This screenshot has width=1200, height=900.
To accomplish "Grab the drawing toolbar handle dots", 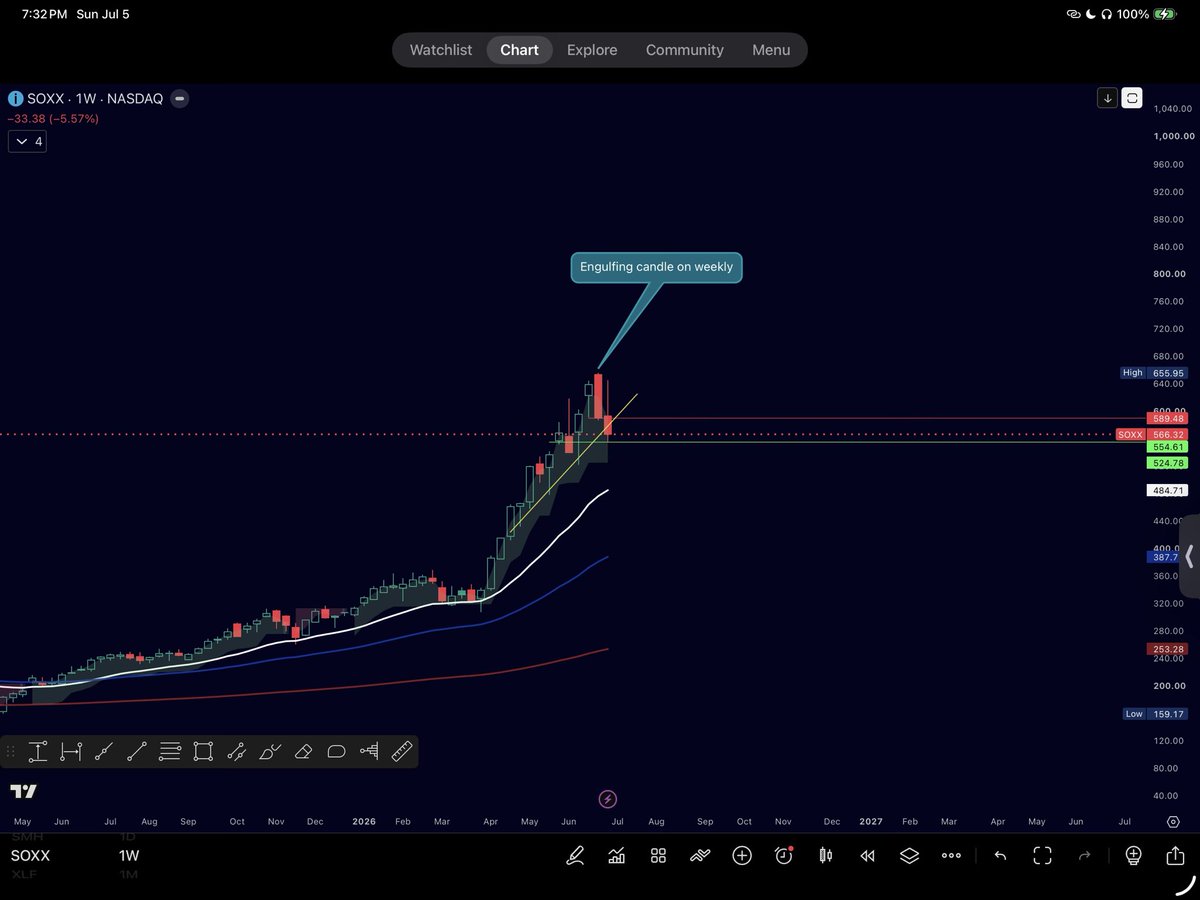I will [x=10, y=751].
